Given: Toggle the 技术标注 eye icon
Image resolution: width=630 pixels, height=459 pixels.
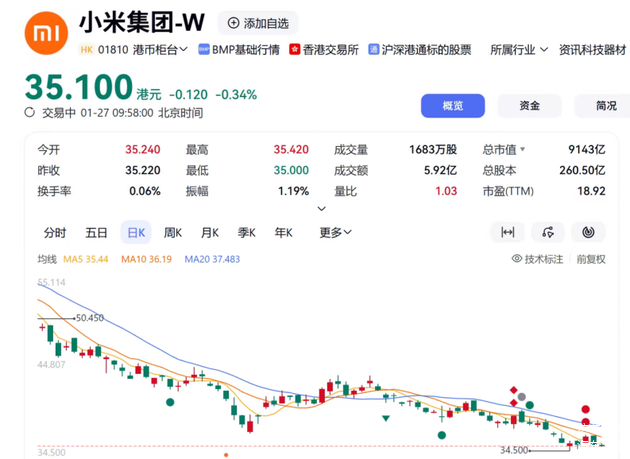Looking at the screenshot, I should (517, 258).
